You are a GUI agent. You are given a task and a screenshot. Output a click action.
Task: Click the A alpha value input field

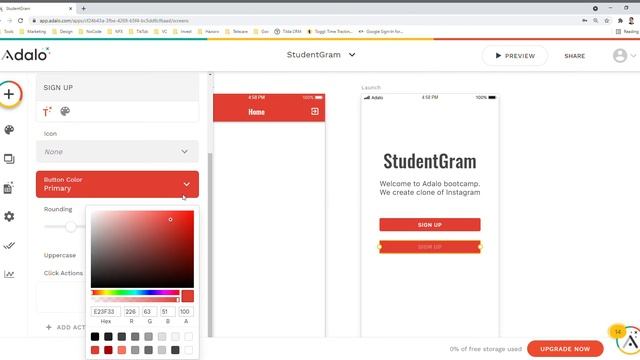(x=186, y=311)
